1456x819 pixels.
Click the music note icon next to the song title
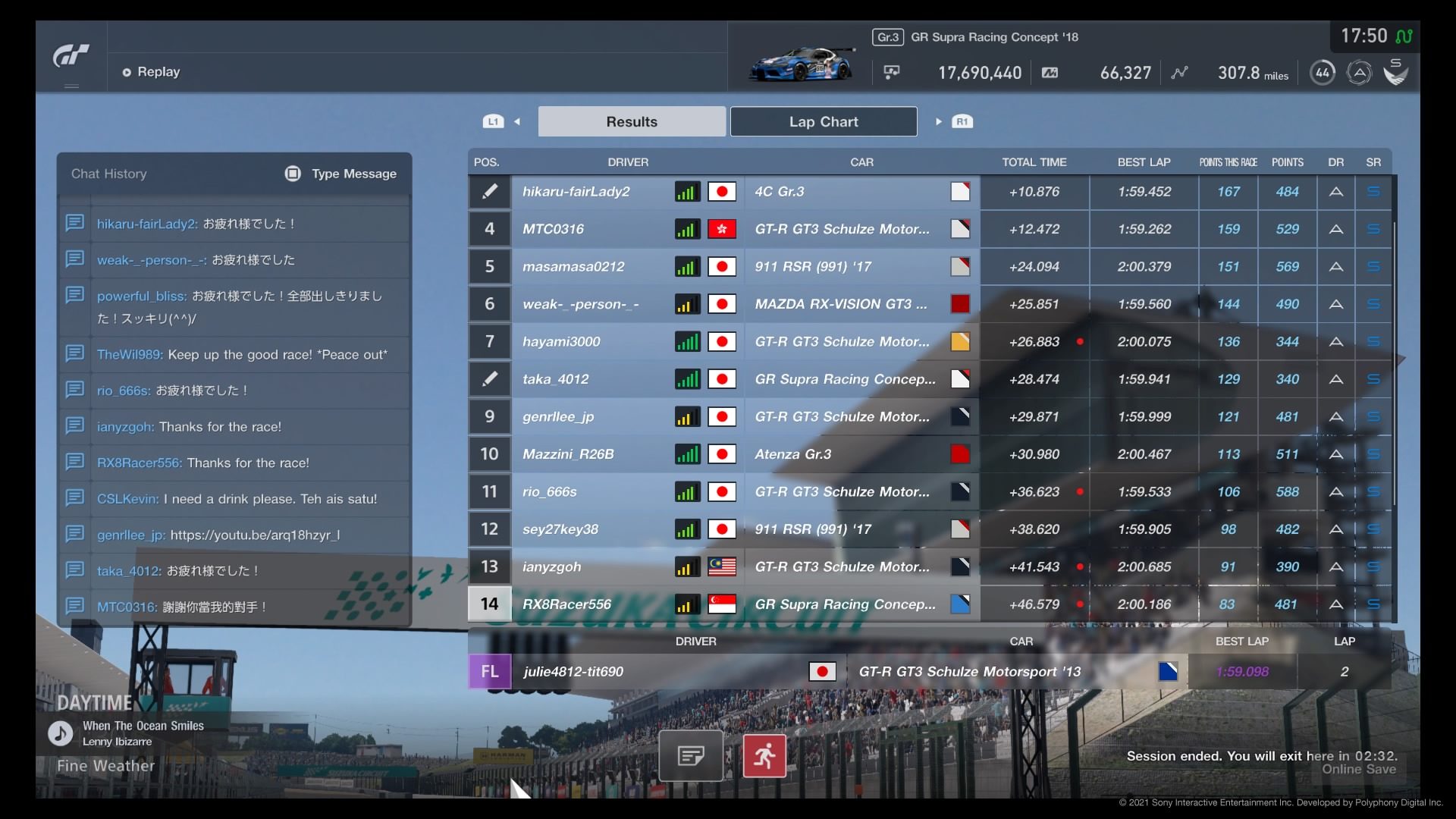pos(60,733)
